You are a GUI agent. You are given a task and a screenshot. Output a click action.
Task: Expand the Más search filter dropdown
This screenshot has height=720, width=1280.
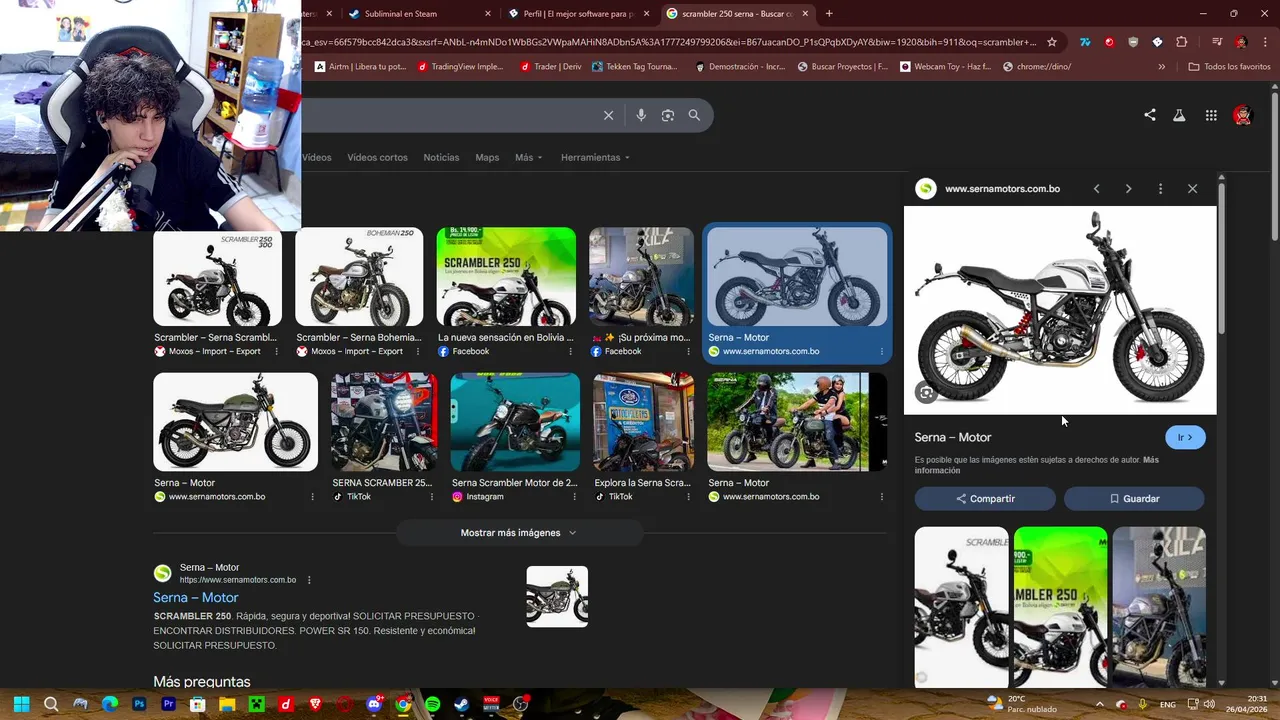(528, 157)
